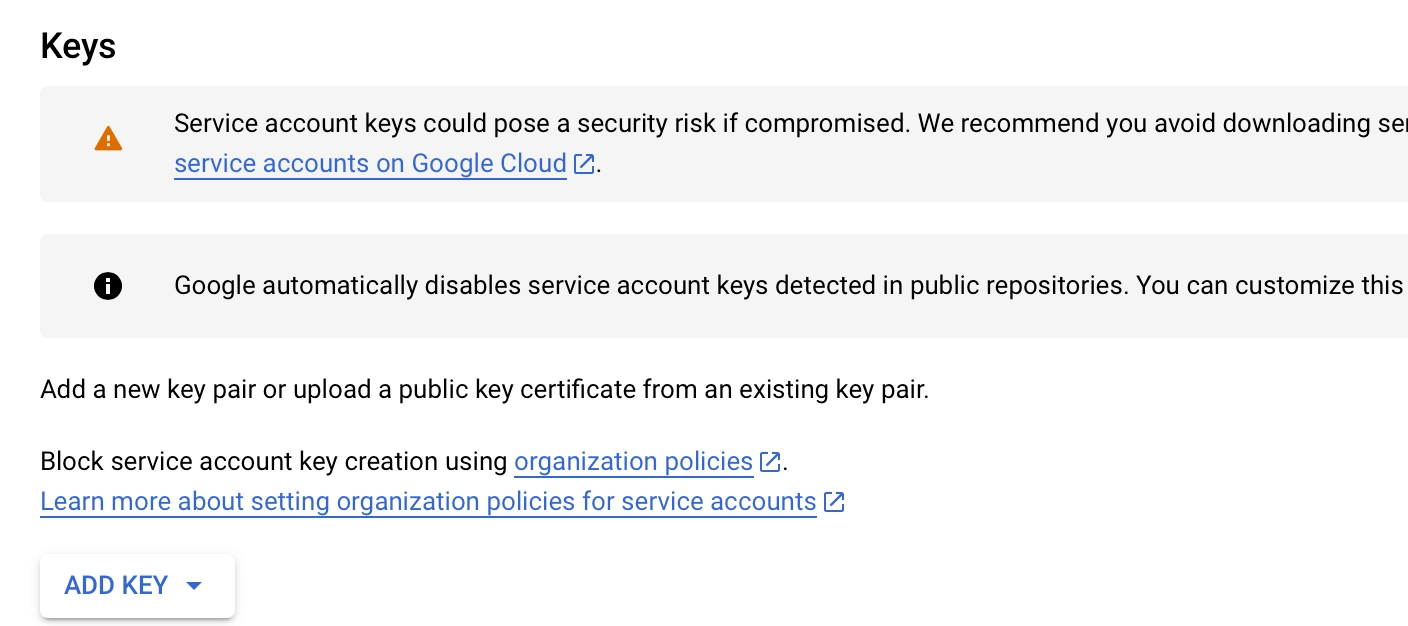Image resolution: width=1408 pixels, height=626 pixels.
Task: Click the downward arrow on ADD KEY
Action: [x=194, y=586]
